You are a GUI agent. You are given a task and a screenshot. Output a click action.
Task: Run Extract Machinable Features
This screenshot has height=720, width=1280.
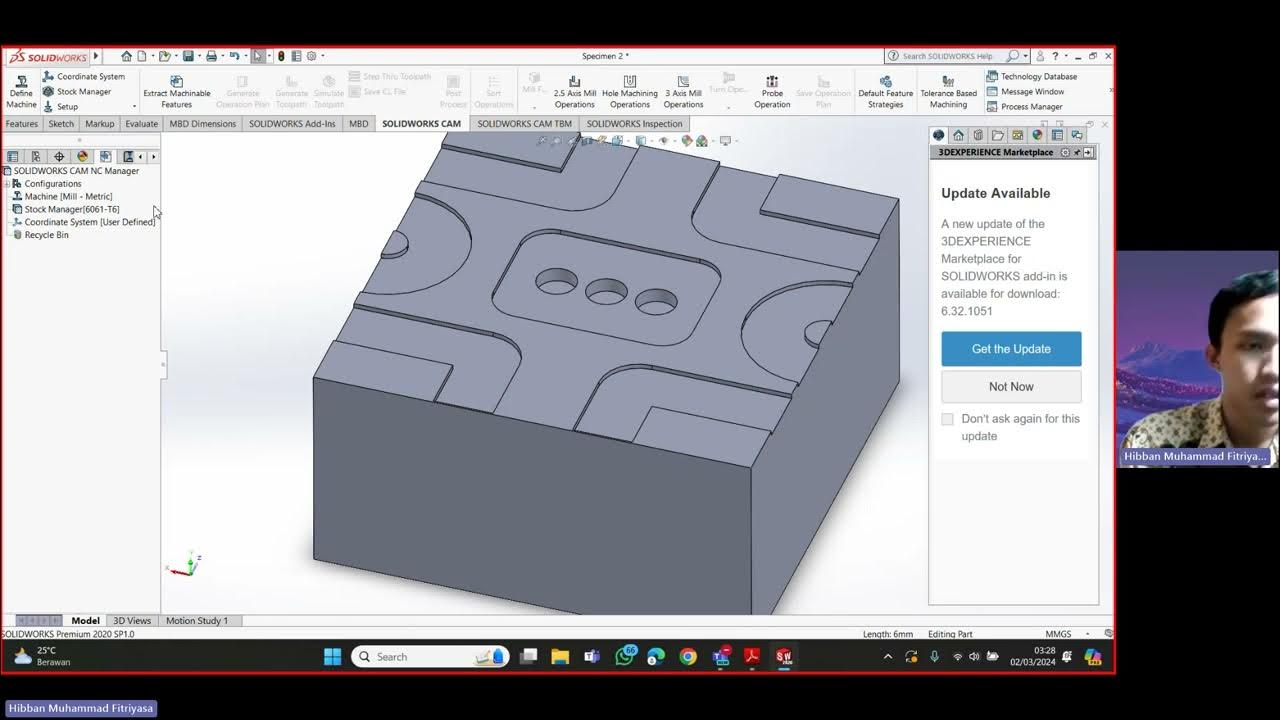[x=177, y=91]
